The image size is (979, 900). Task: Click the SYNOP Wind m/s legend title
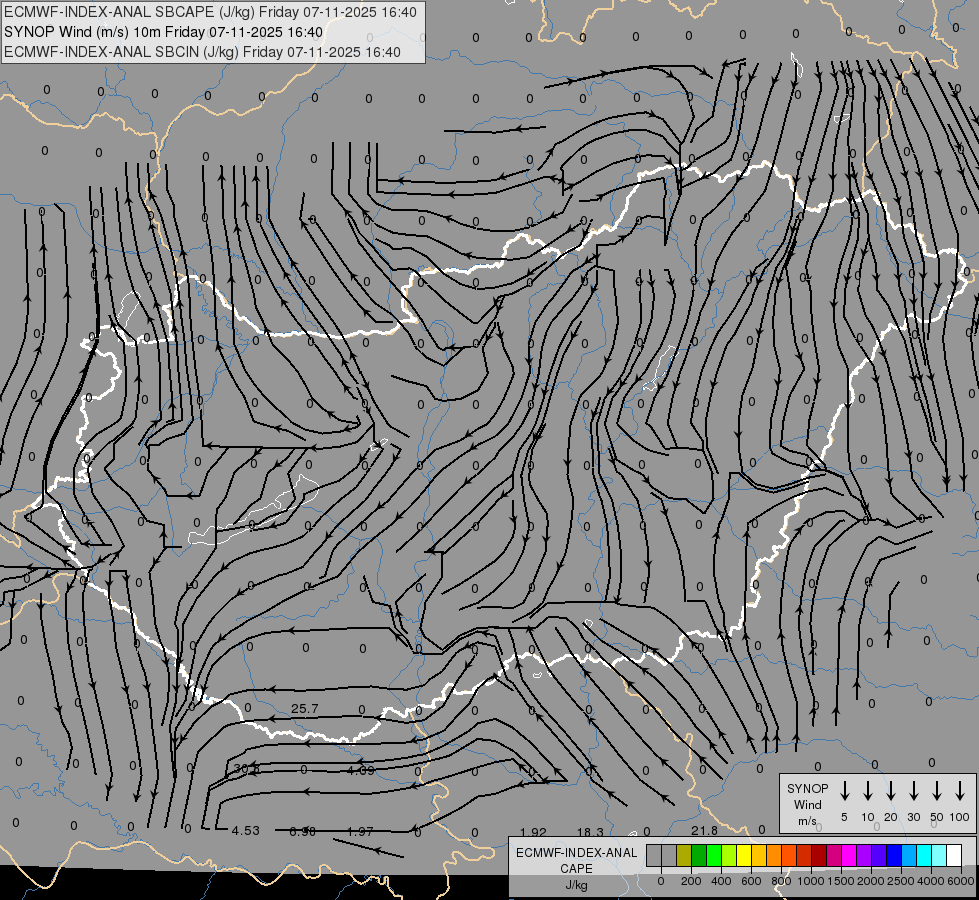[x=807, y=804]
